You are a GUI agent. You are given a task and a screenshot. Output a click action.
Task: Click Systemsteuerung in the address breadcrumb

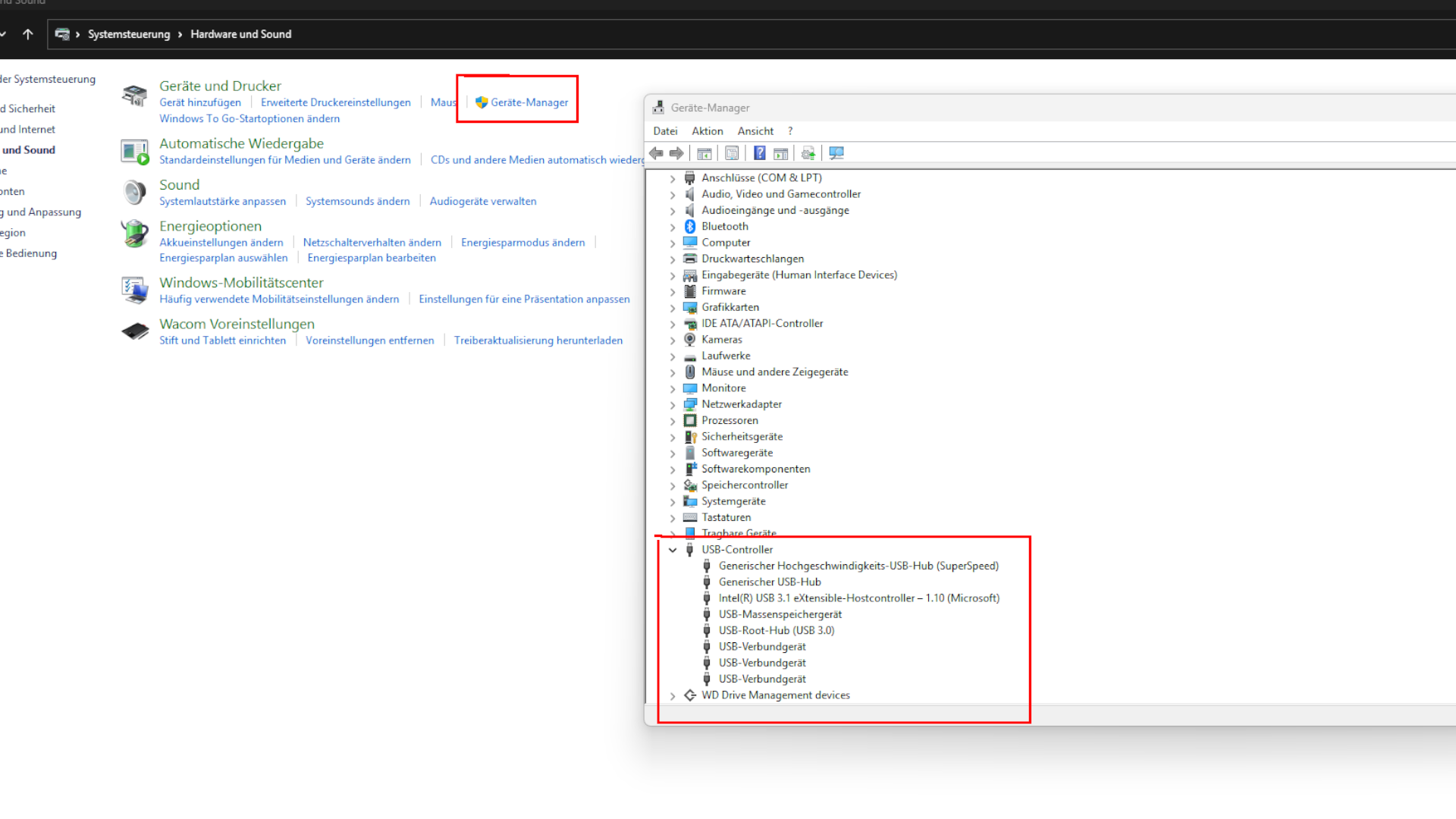click(x=129, y=34)
